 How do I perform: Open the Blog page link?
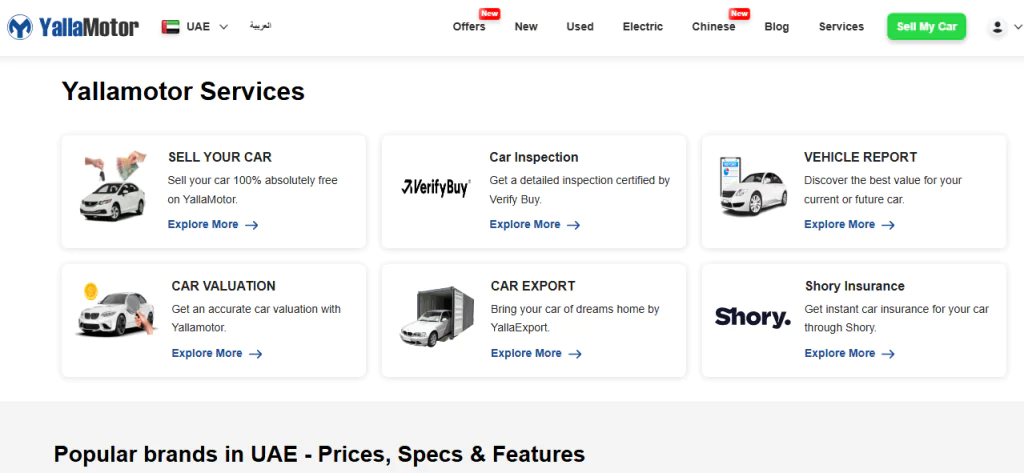coord(776,27)
